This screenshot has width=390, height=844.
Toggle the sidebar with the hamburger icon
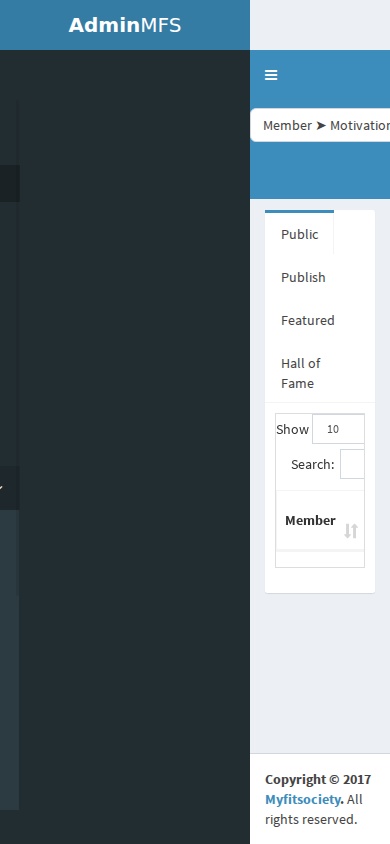[x=271, y=75]
